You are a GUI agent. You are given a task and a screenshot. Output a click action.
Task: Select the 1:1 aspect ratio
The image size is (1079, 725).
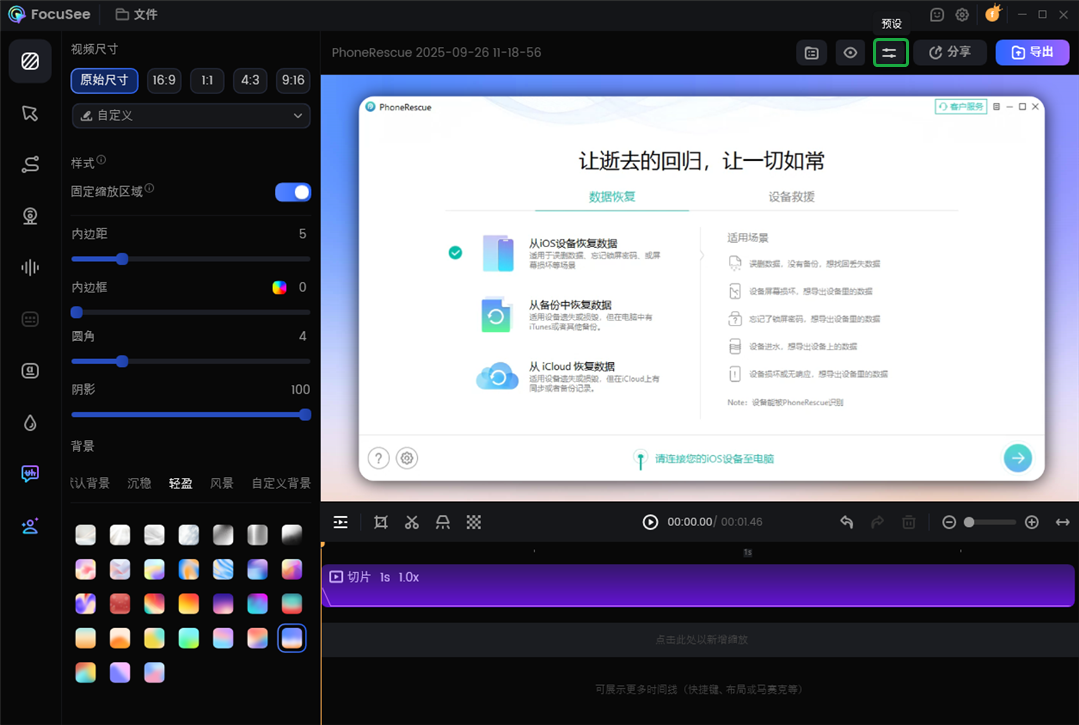[207, 80]
